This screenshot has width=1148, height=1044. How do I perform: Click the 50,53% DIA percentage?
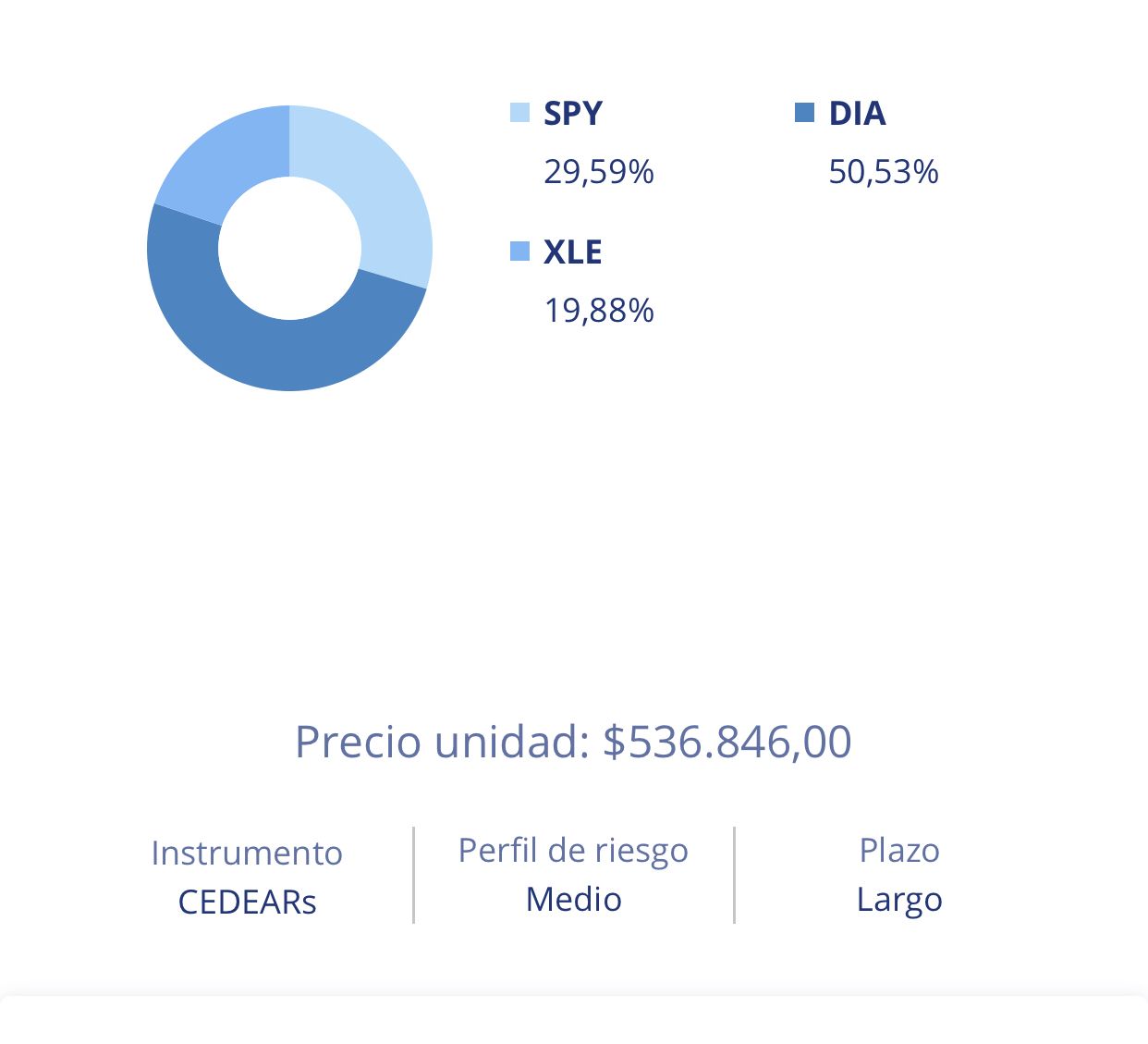(x=884, y=172)
